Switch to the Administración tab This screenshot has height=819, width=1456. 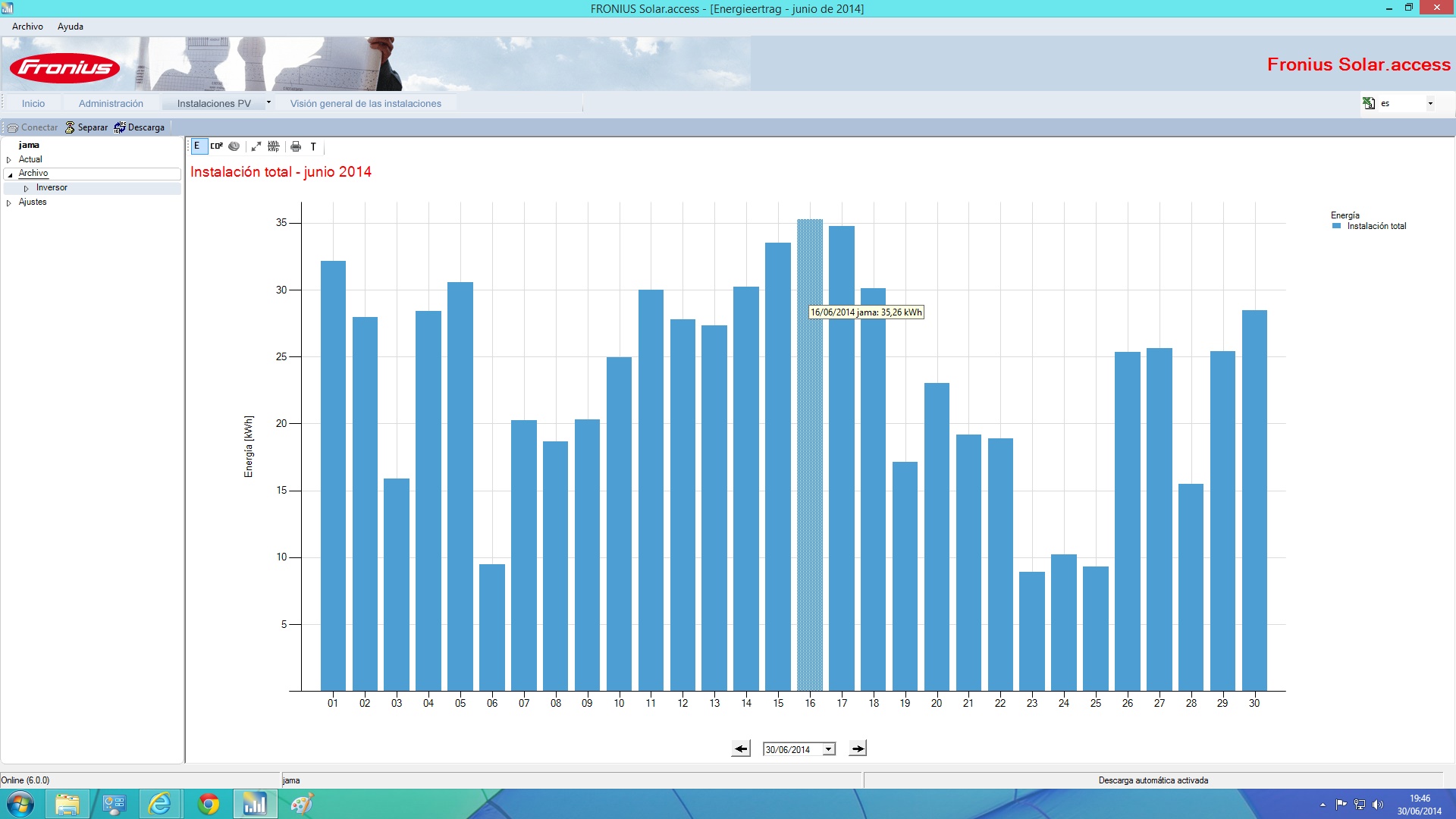pyautogui.click(x=111, y=103)
